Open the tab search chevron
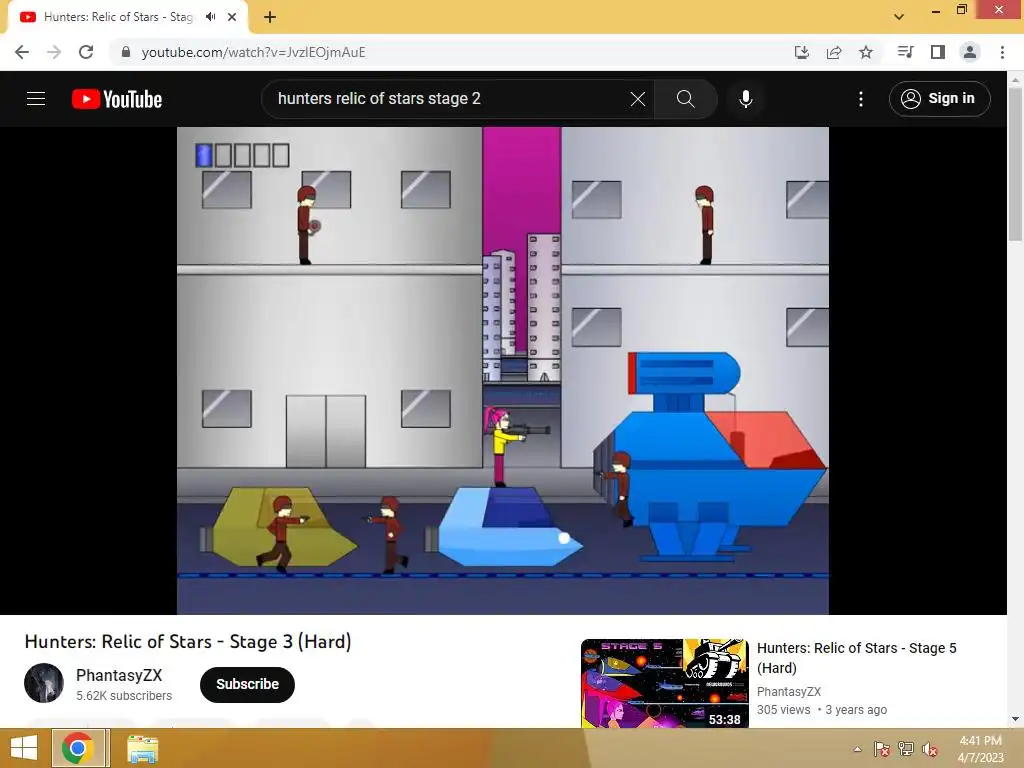 (899, 17)
